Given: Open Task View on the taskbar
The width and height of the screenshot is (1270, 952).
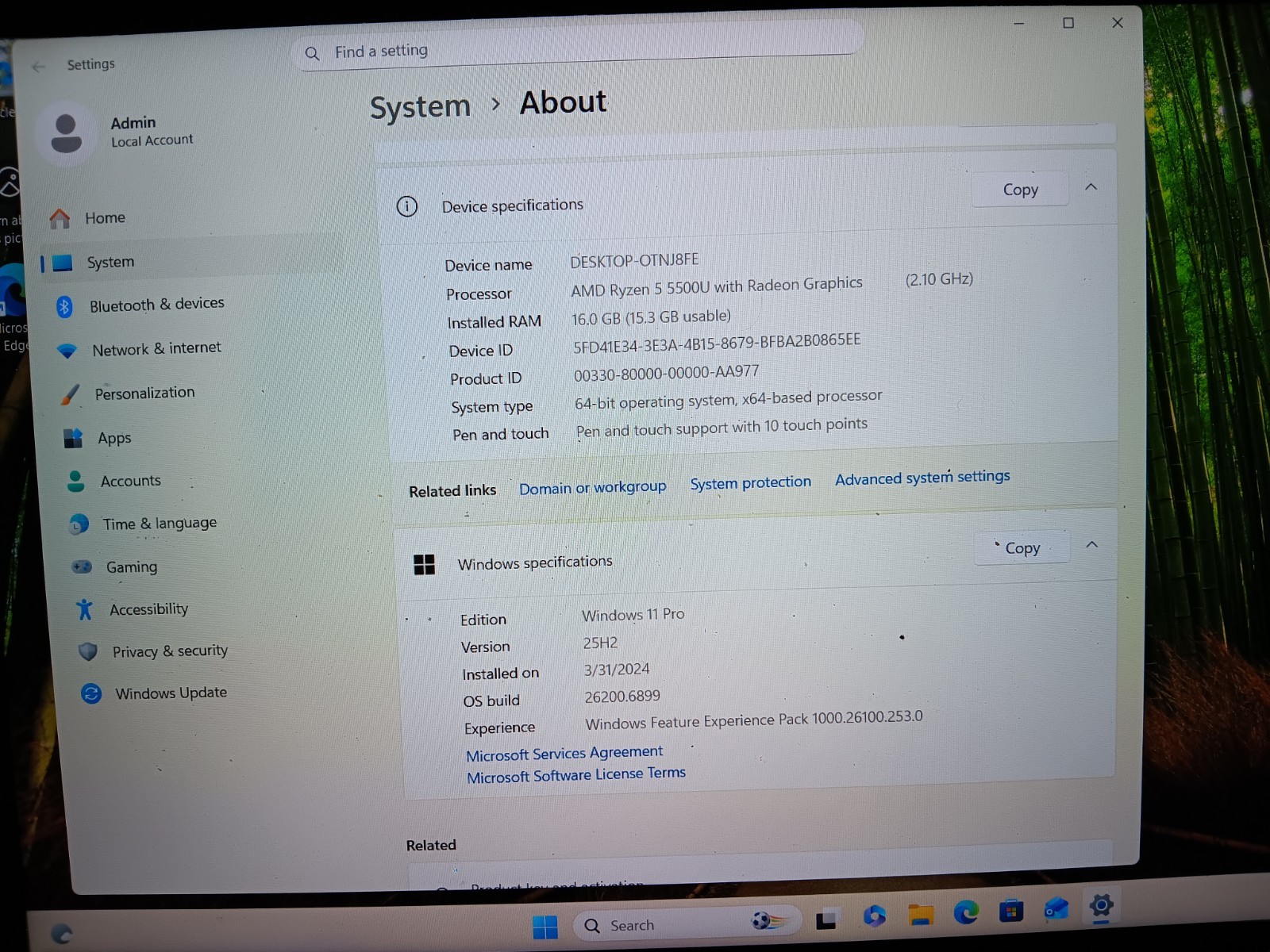Looking at the screenshot, I should 826,920.
